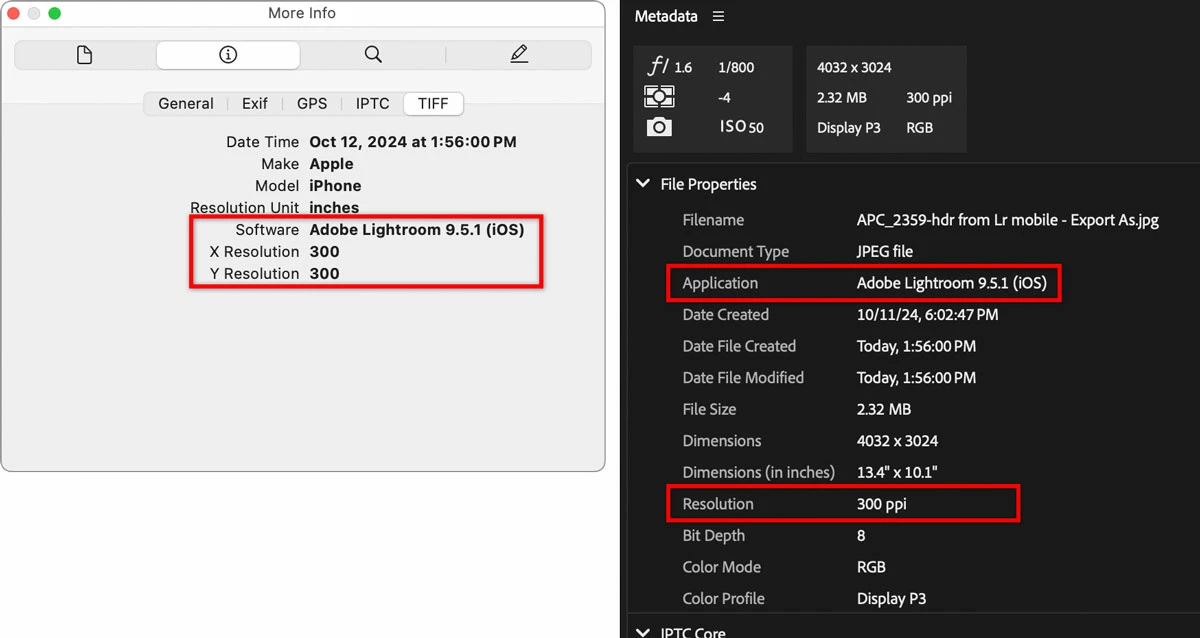This screenshot has height=638, width=1200.
Task: Click the Bit Depth value 8
Action: [x=862, y=536]
